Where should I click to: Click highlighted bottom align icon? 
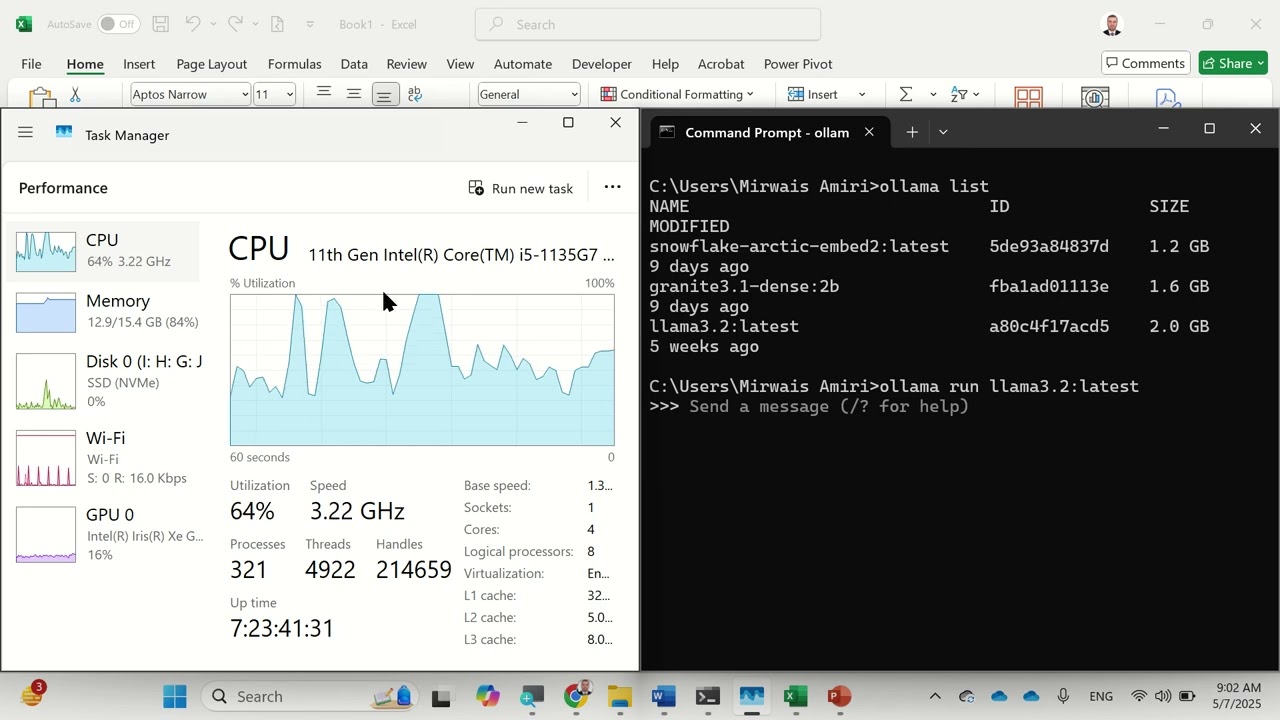(384, 94)
